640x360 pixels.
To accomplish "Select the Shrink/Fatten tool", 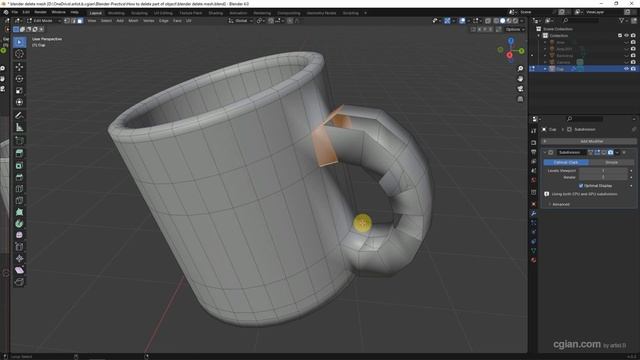I will (19, 258).
